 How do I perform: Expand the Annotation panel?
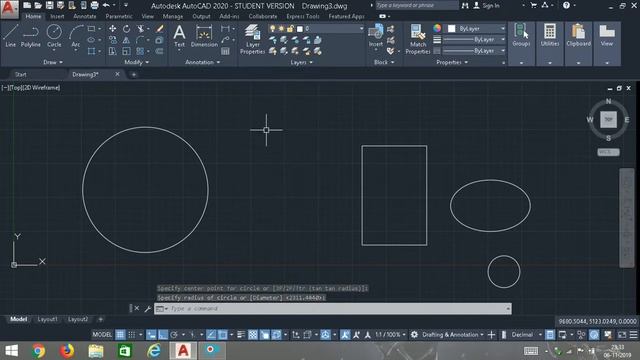[202, 62]
